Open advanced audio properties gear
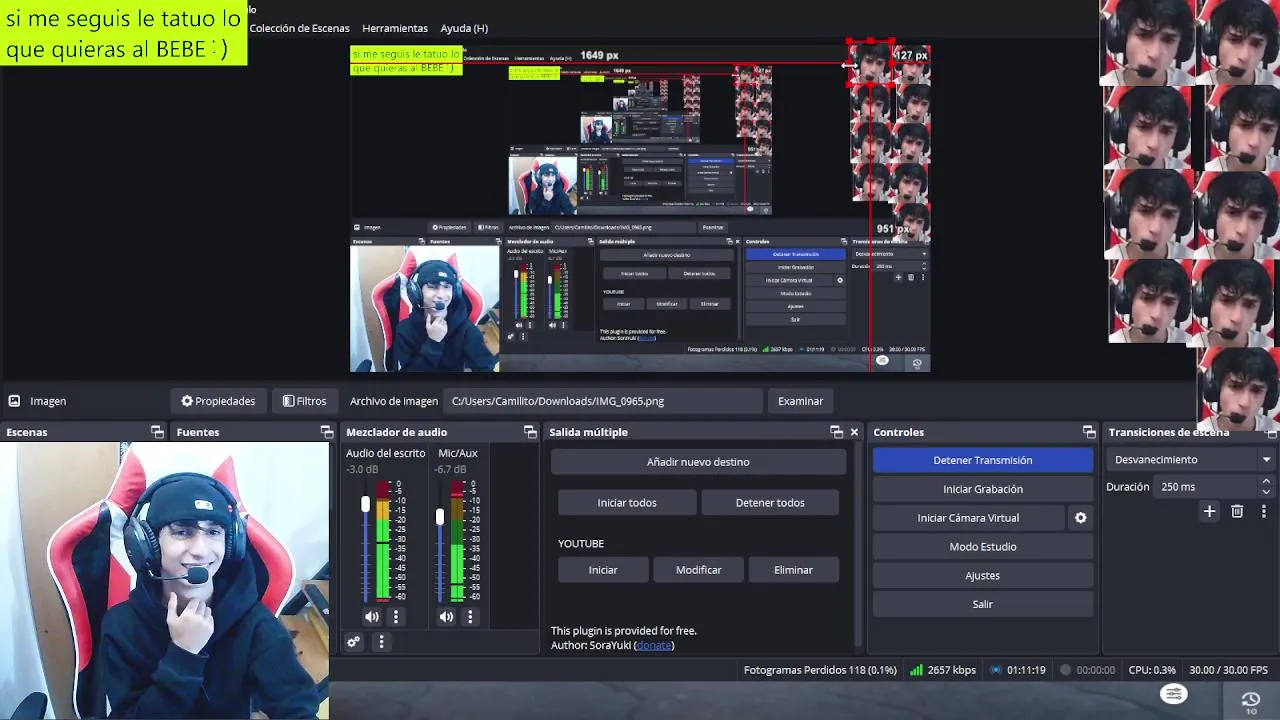The image size is (1280, 720). point(353,642)
